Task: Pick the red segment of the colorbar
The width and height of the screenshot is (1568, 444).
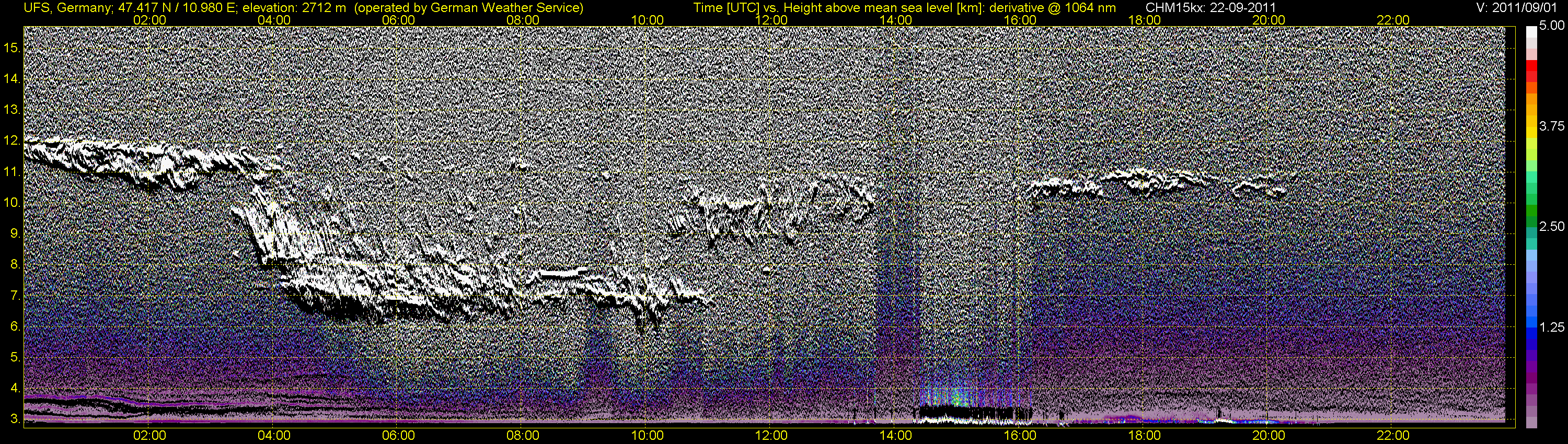Action: tap(1531, 66)
